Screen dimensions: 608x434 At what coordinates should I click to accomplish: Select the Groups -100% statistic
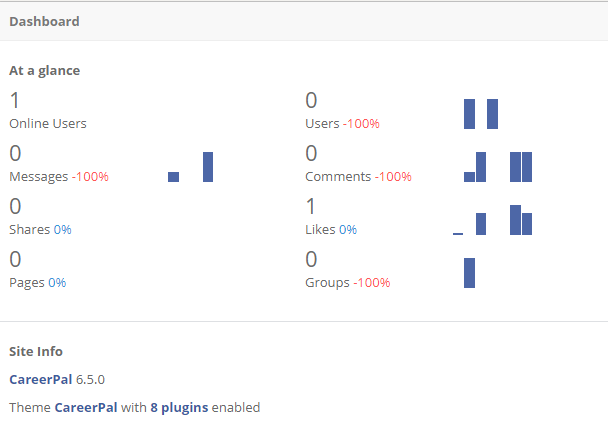347,282
